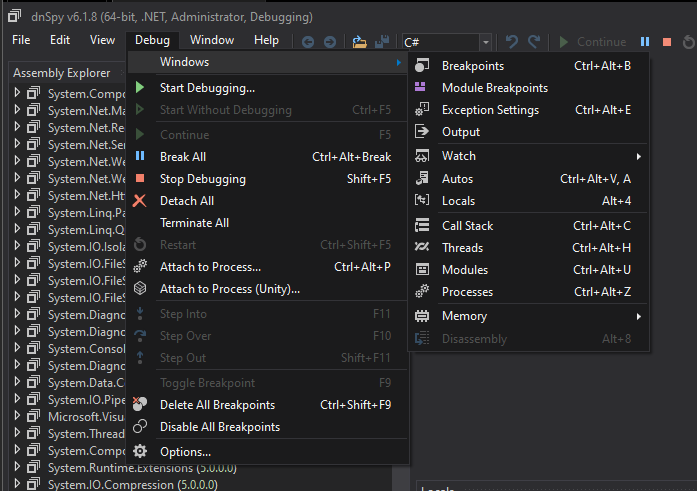697x491 pixels.
Task: Click the Assembly Explorer panel title
Action: point(61,73)
